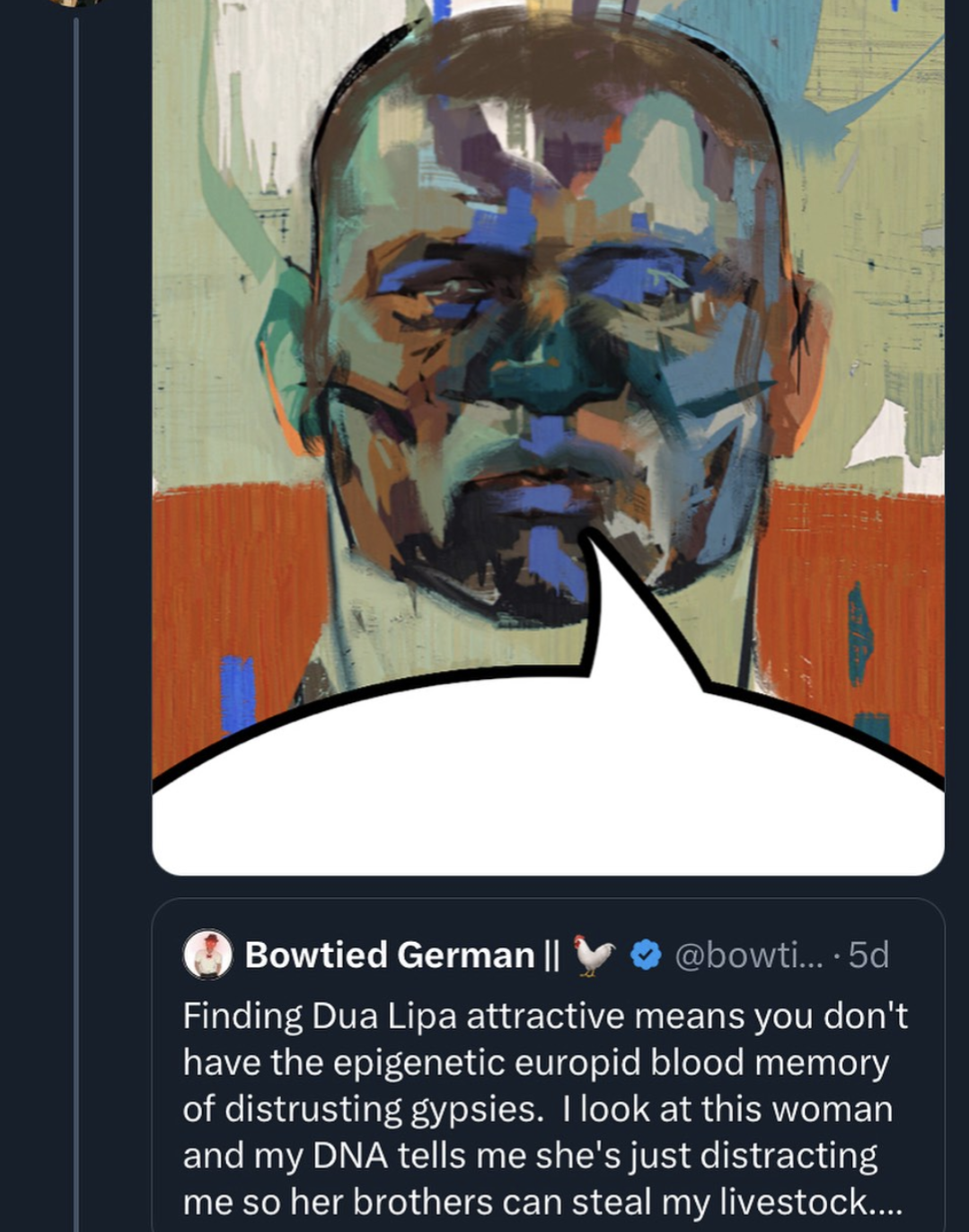Open Bowtied German's profile avatar
The width and height of the screenshot is (969, 1232).
point(207,954)
